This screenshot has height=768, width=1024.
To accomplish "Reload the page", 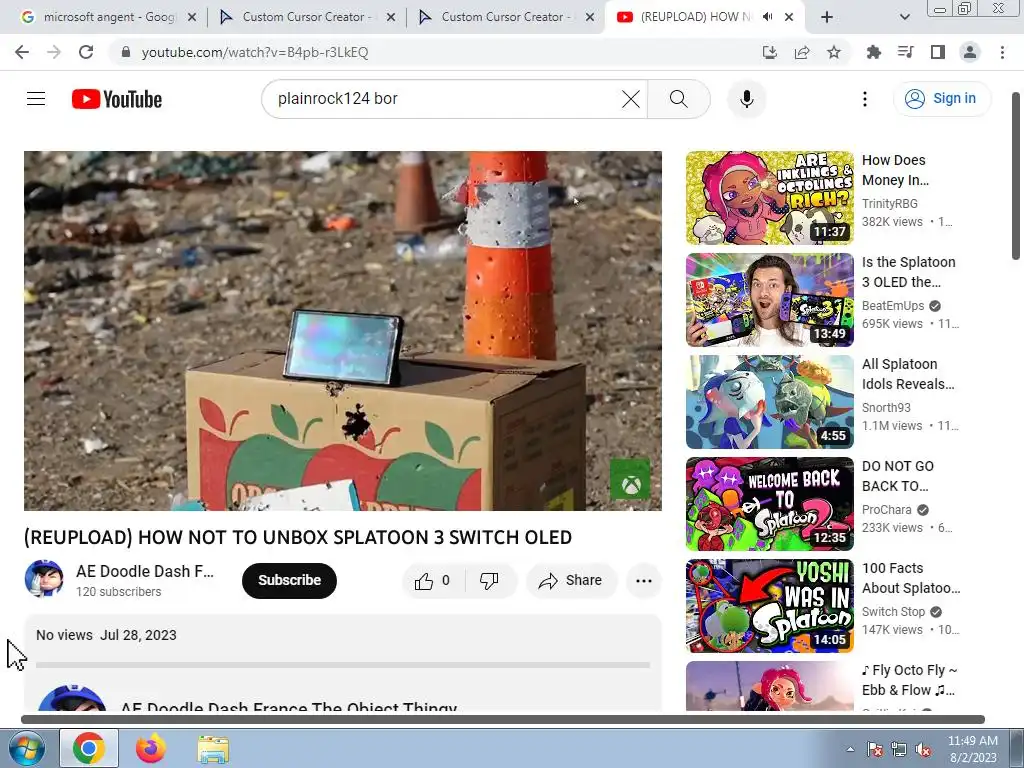I will (x=86, y=52).
